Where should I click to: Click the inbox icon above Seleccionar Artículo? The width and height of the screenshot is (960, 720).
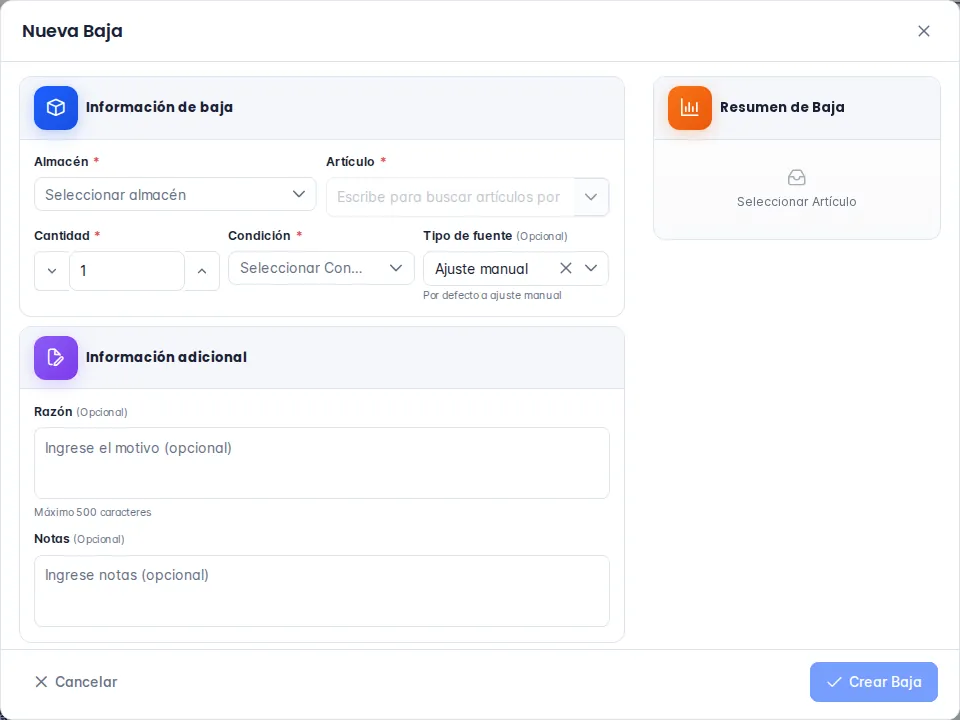tap(797, 178)
